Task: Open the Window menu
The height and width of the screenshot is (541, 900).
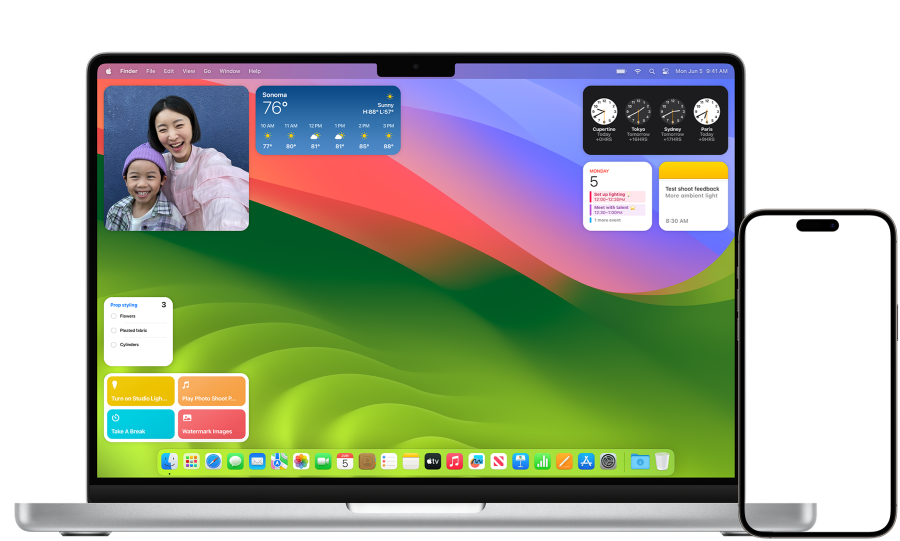Action: 229,71
